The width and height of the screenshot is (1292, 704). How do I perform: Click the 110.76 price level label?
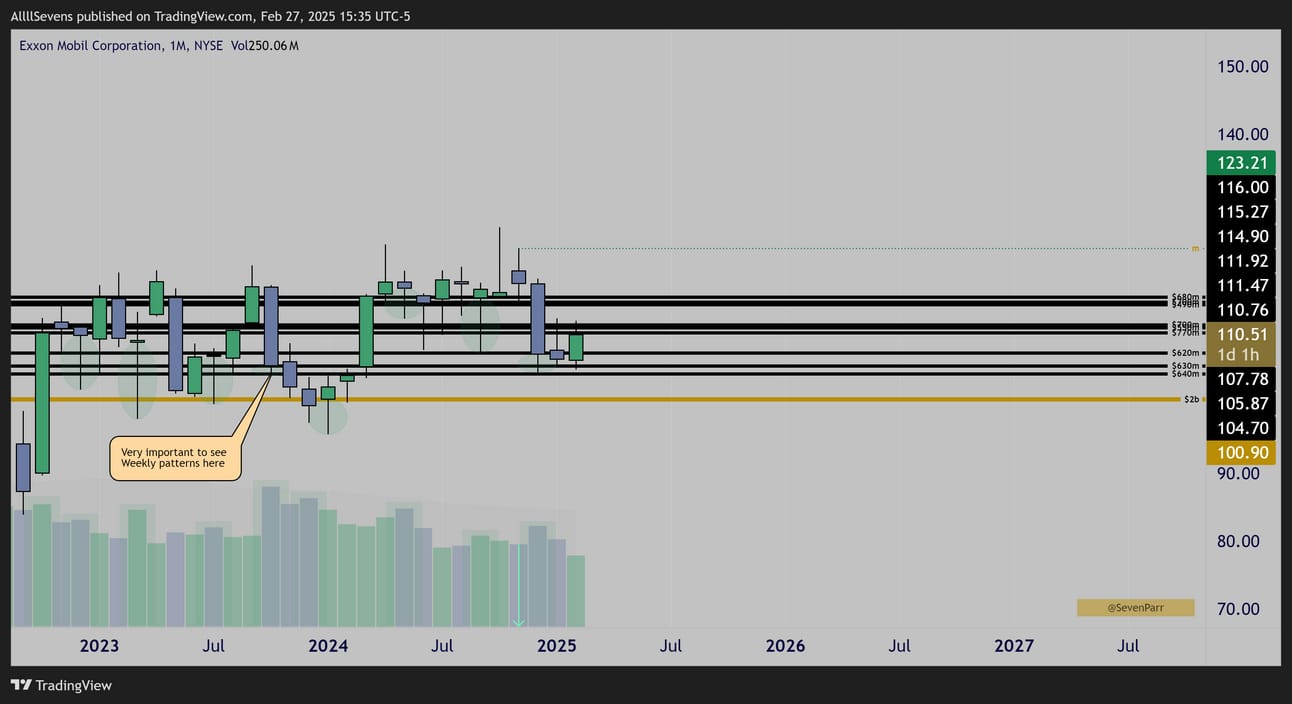[x=1241, y=310]
